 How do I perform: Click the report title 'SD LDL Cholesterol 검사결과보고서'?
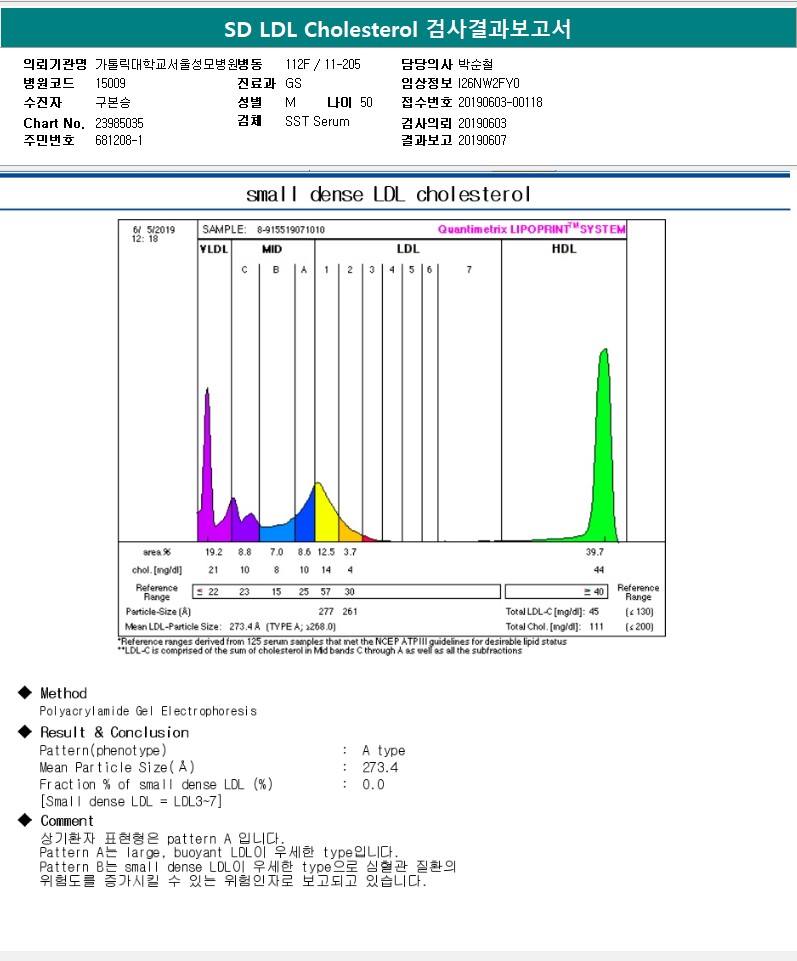(x=397, y=29)
